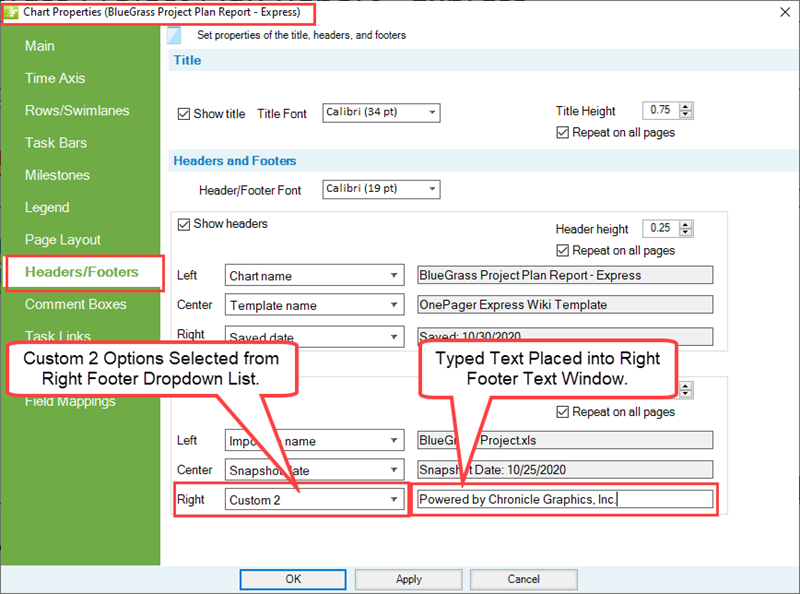Click the header Right Saved date field
The image size is (800, 594).
[x=565, y=337]
